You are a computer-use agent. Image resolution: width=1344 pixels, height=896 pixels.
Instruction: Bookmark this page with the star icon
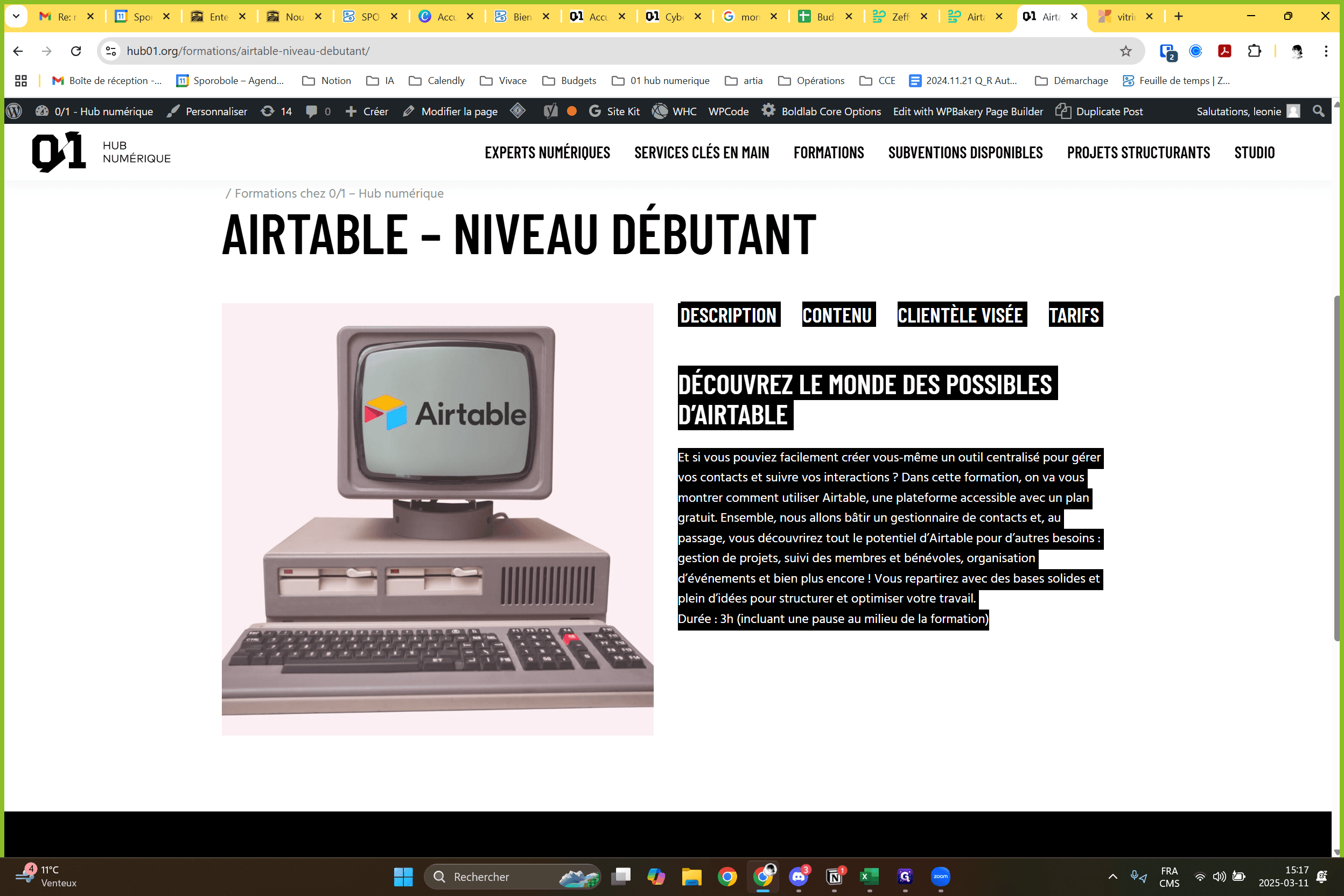[1125, 51]
